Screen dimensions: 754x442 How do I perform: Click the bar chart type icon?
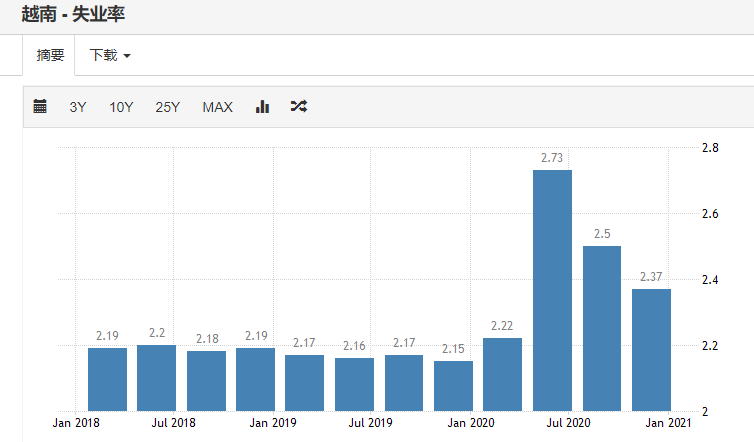[263, 107]
